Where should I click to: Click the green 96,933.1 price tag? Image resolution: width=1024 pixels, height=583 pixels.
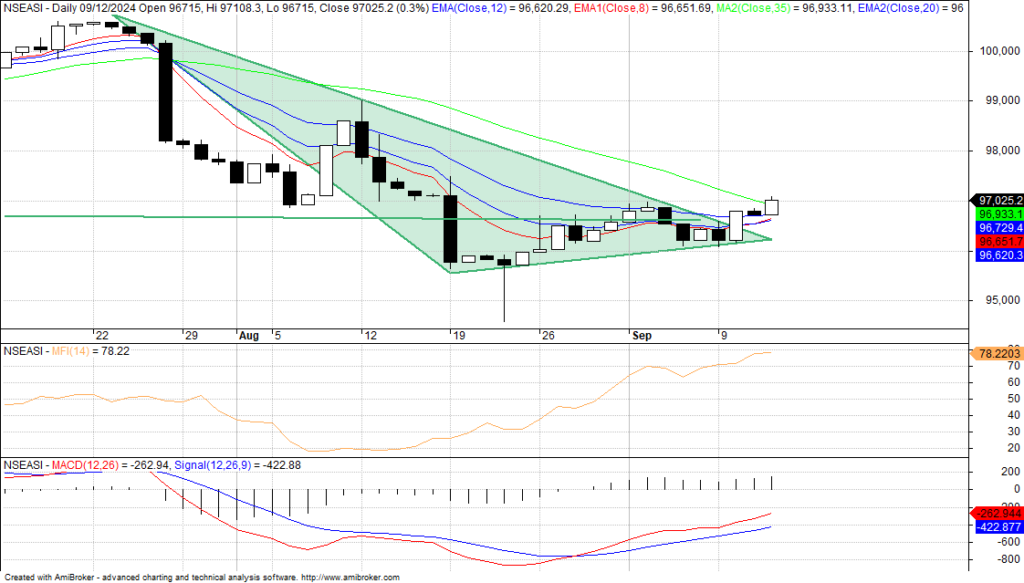click(x=996, y=214)
